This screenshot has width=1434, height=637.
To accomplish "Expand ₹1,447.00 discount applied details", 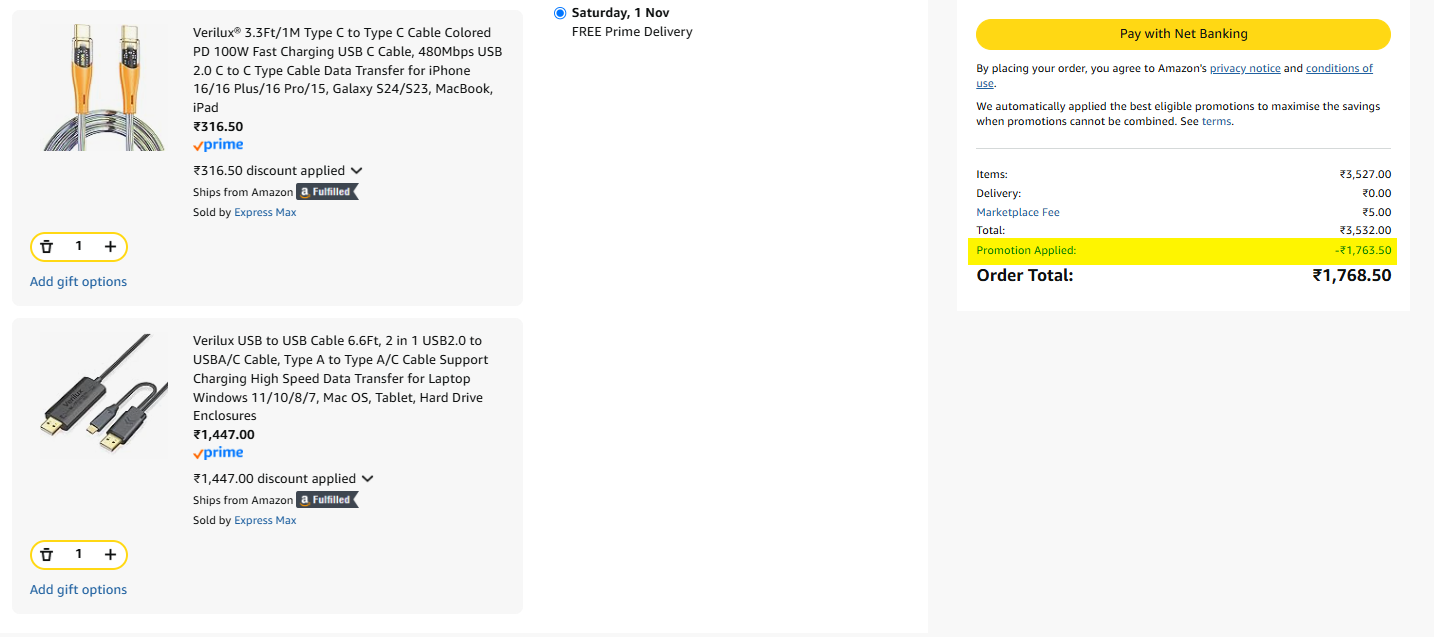I will (367, 479).
